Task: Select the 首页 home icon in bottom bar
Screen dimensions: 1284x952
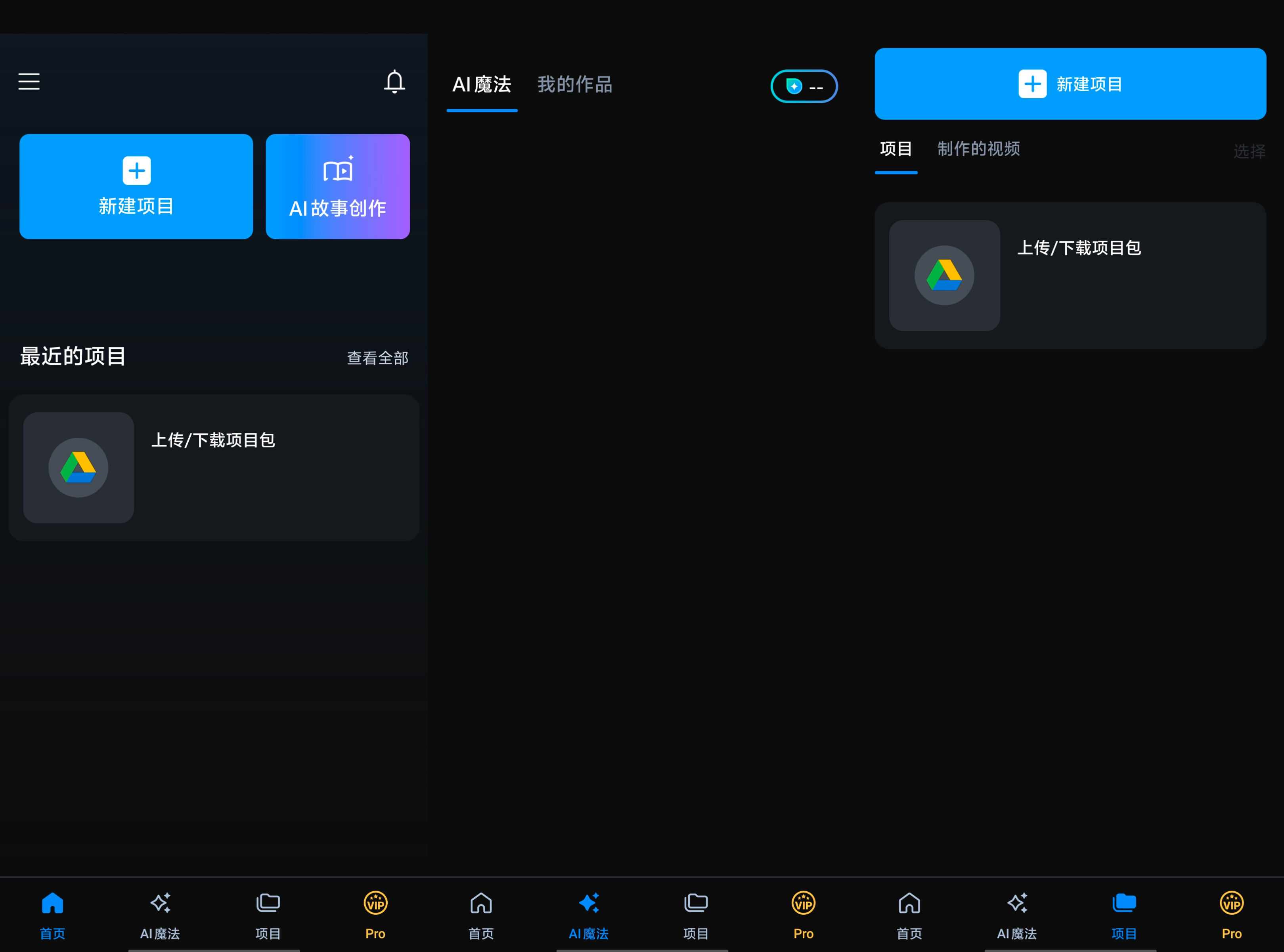Action: (x=52, y=902)
